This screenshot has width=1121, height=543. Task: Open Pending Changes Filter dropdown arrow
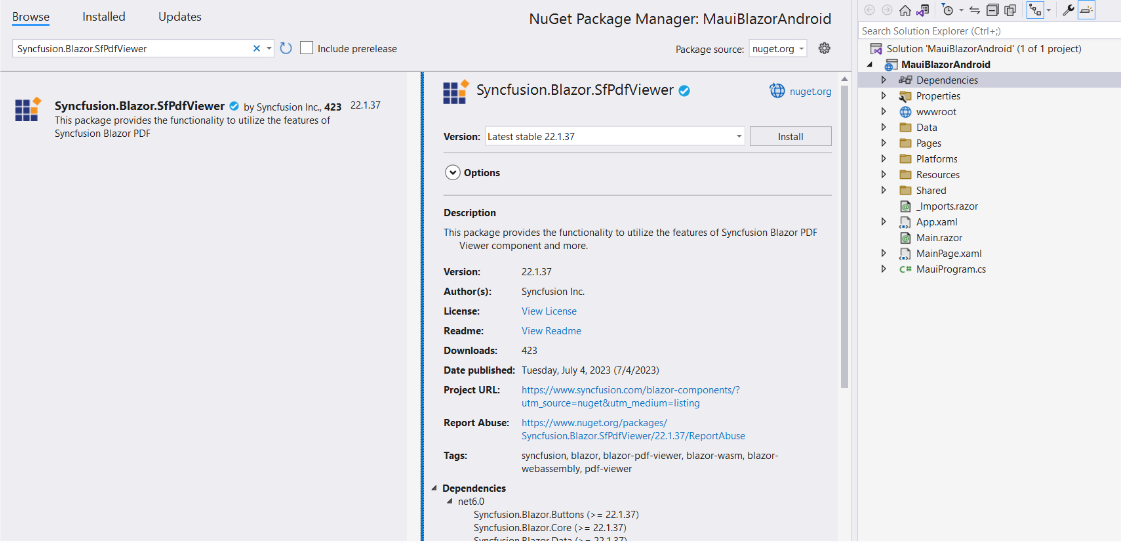961,10
